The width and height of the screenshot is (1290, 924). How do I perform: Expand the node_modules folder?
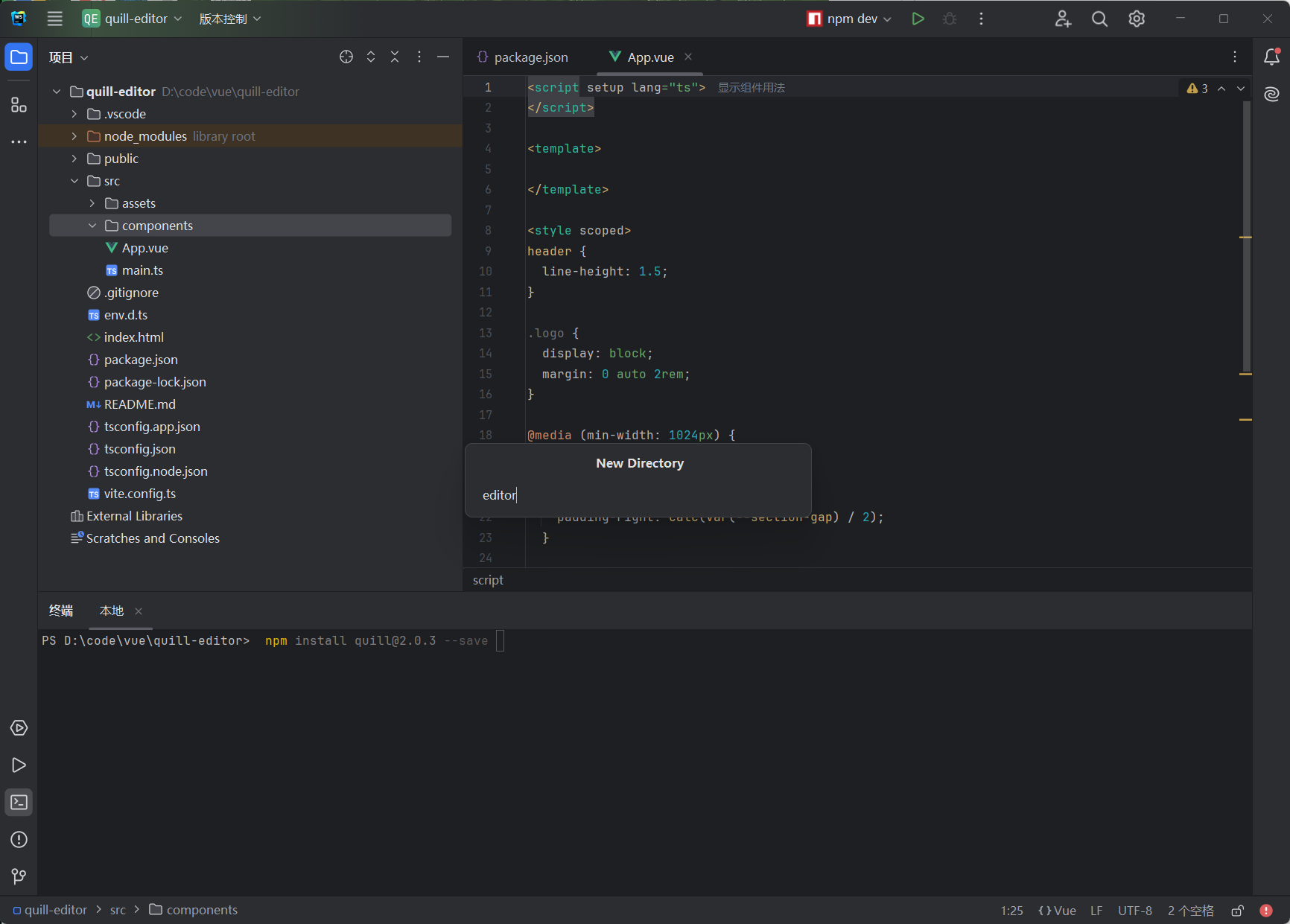(74, 136)
